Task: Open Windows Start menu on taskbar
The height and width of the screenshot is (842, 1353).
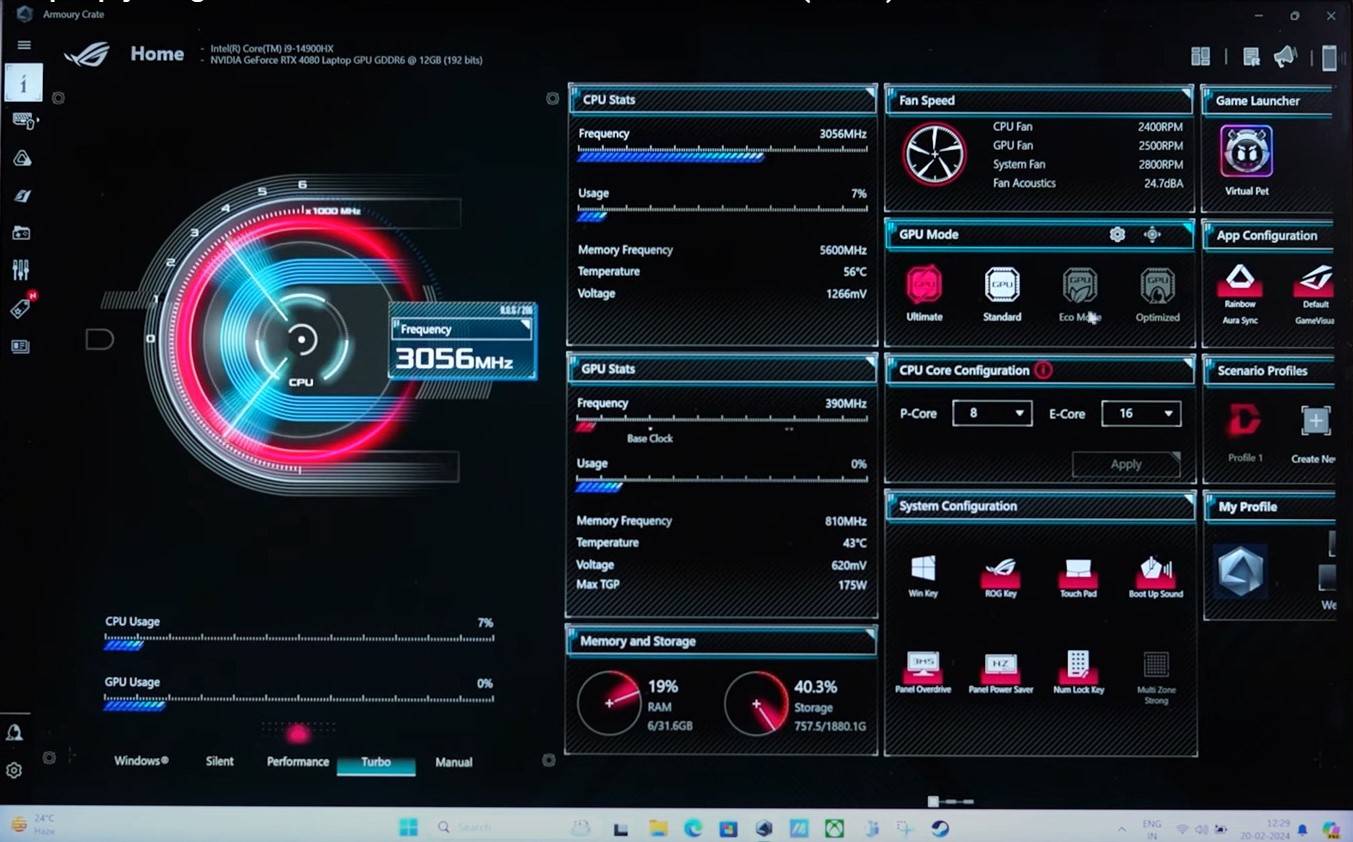Action: [x=408, y=828]
